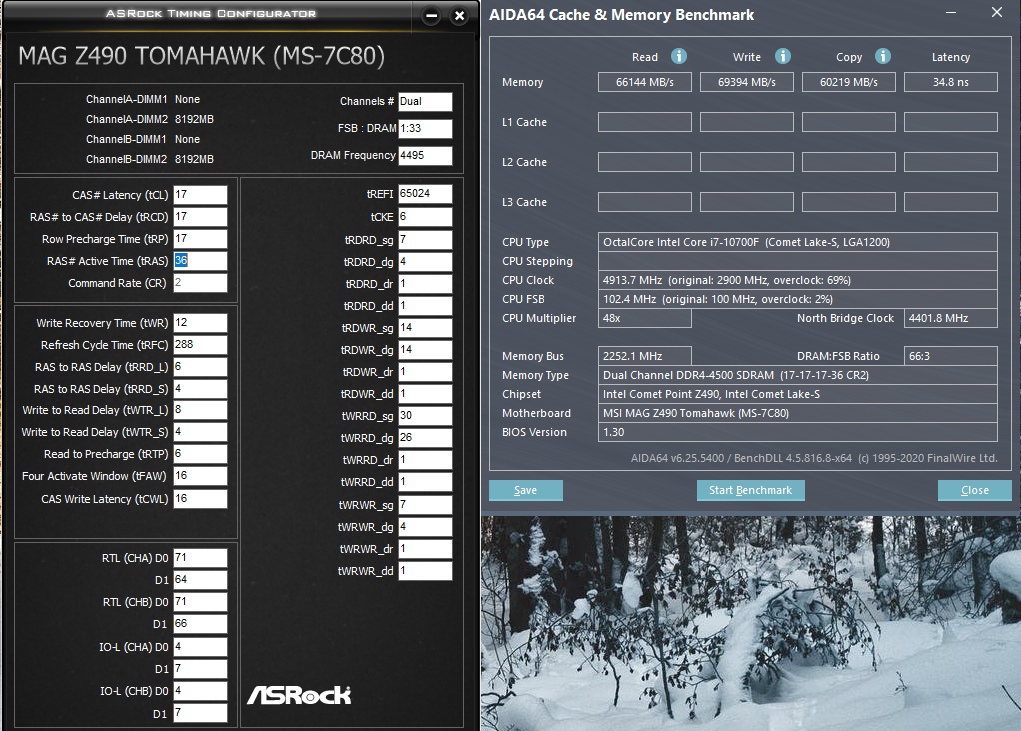The image size is (1021, 731).
Task: Click the tREFI value field
Action: (425, 194)
